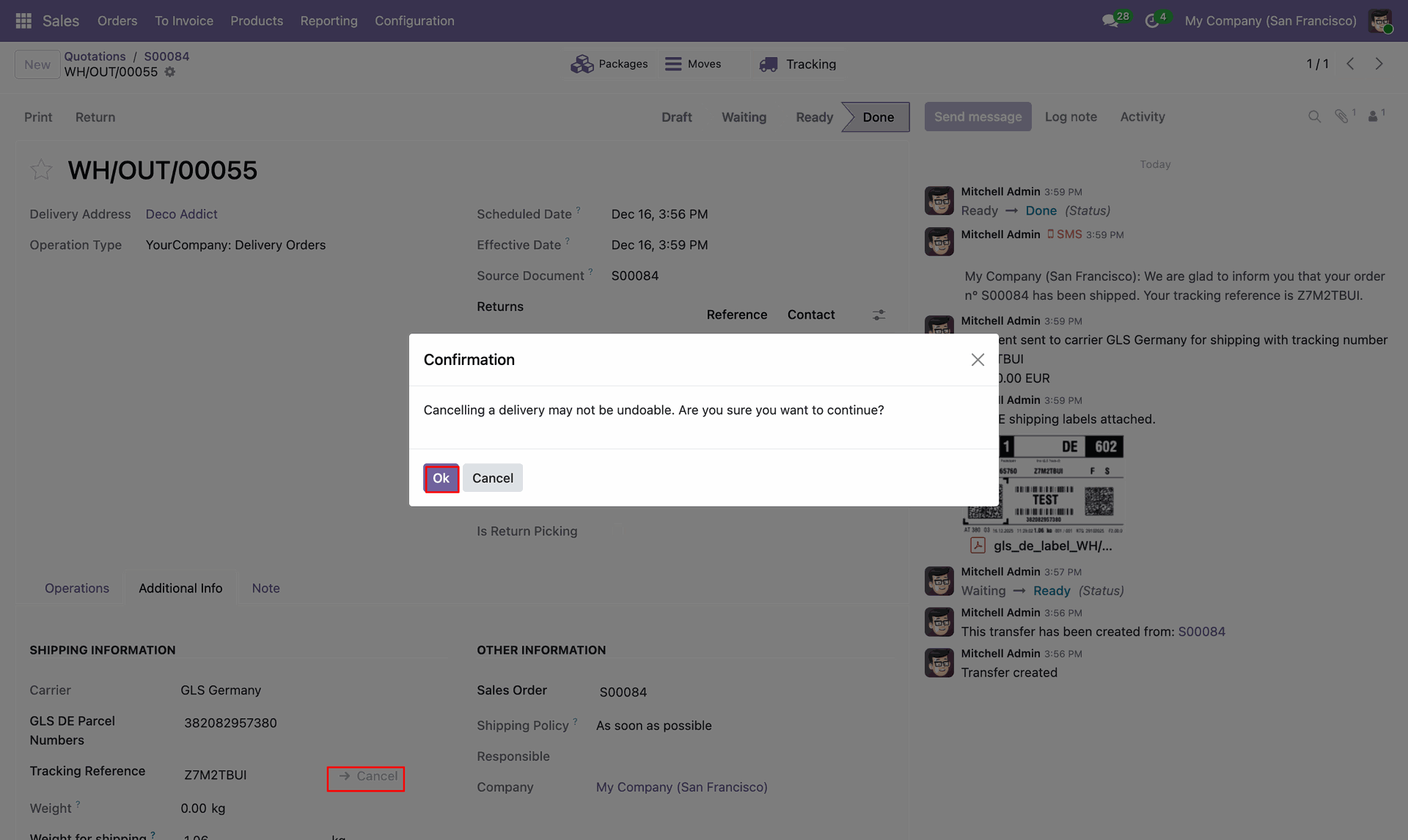The width and height of the screenshot is (1408, 840).
Task: Open Returns column options adjuster
Action: tap(879, 314)
